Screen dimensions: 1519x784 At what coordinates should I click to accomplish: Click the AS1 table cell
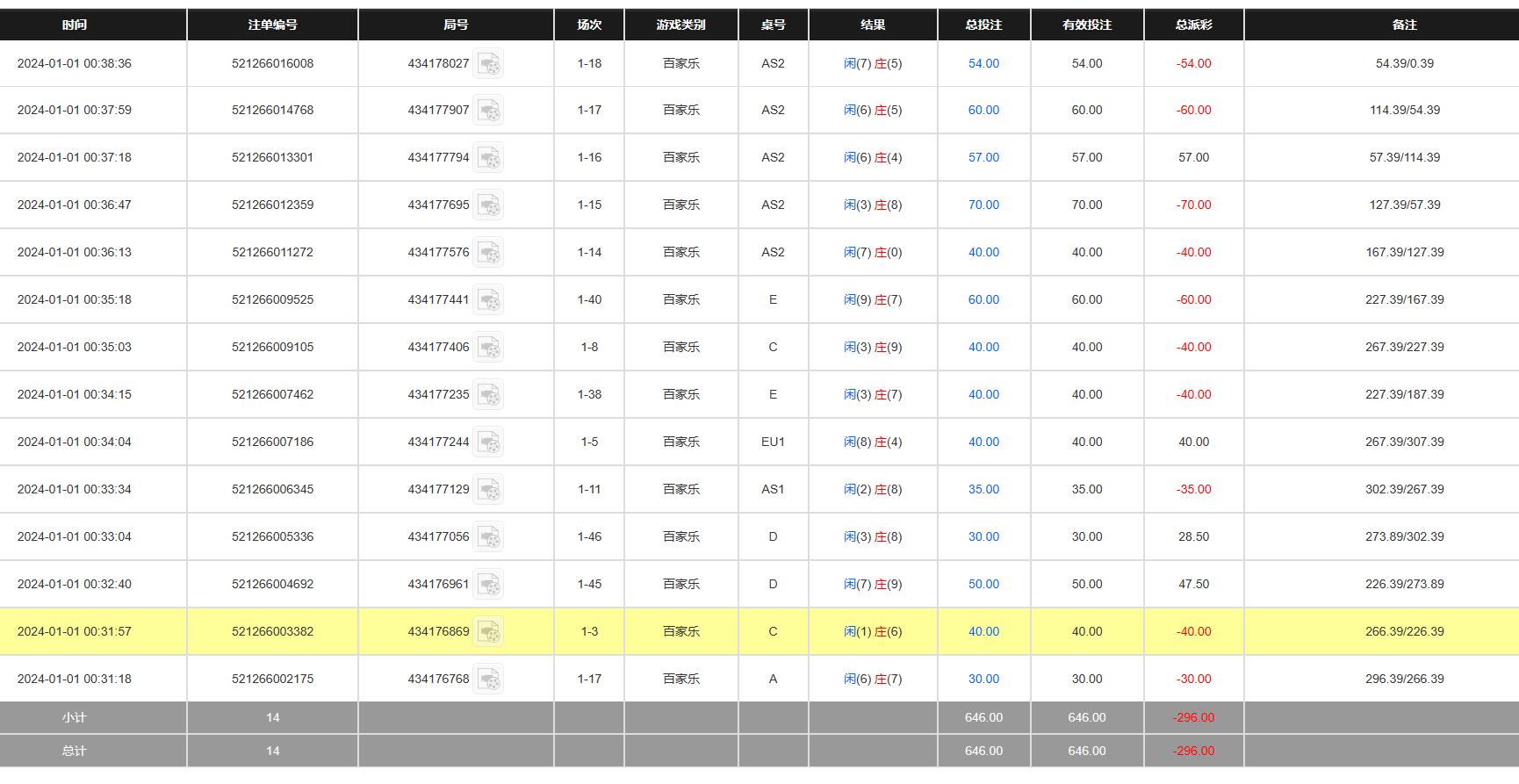point(774,489)
